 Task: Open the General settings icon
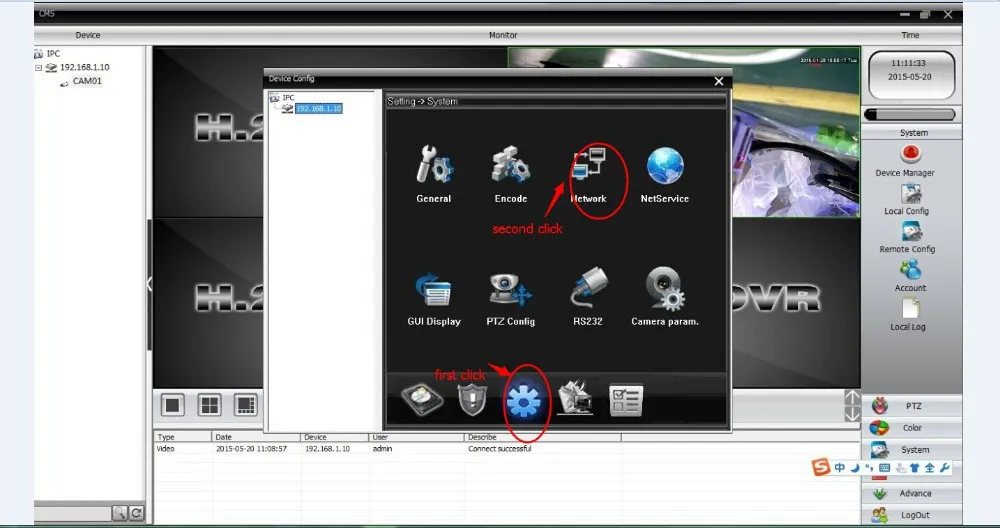[x=434, y=167]
